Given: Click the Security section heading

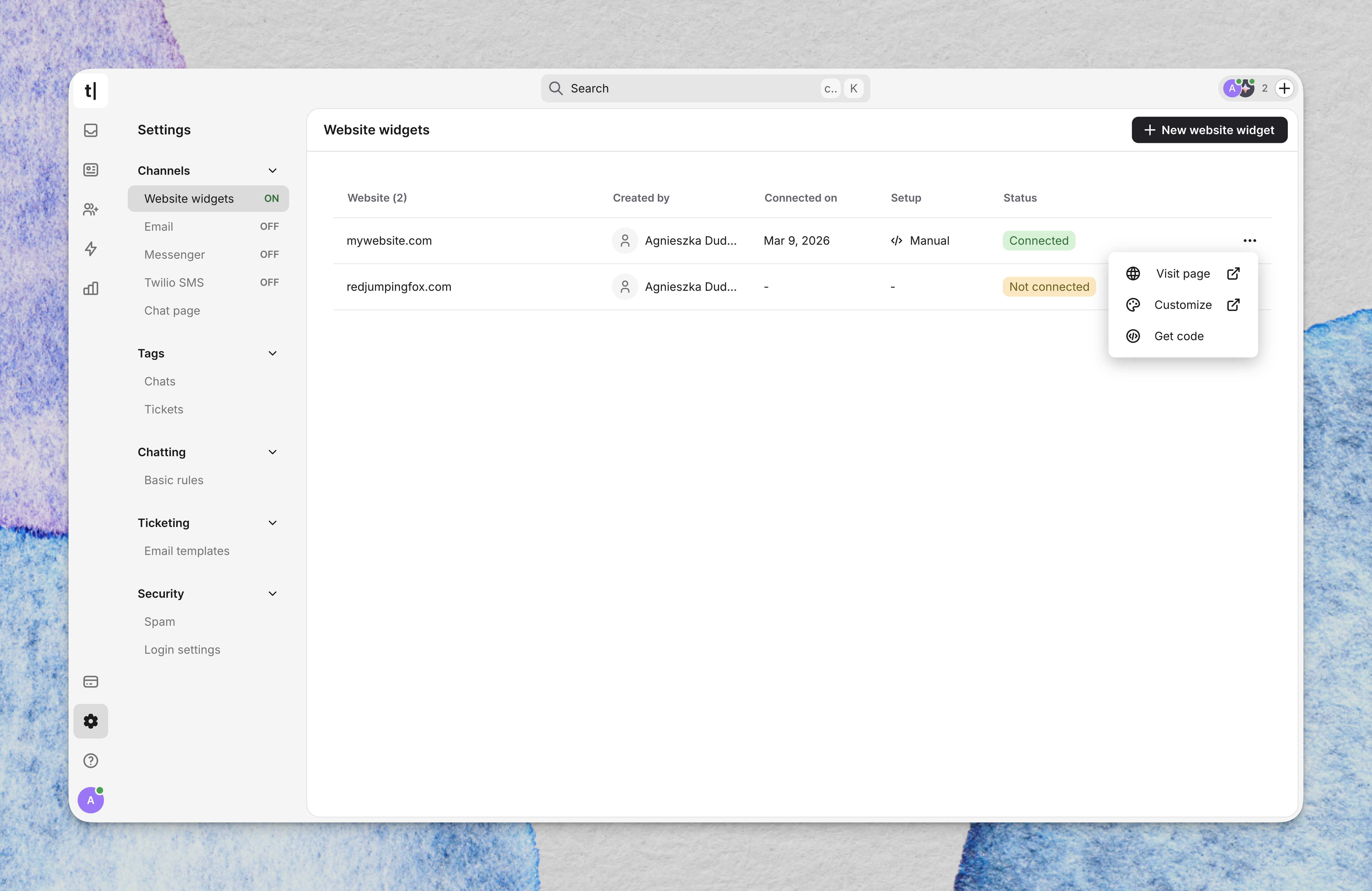Looking at the screenshot, I should 161,594.
